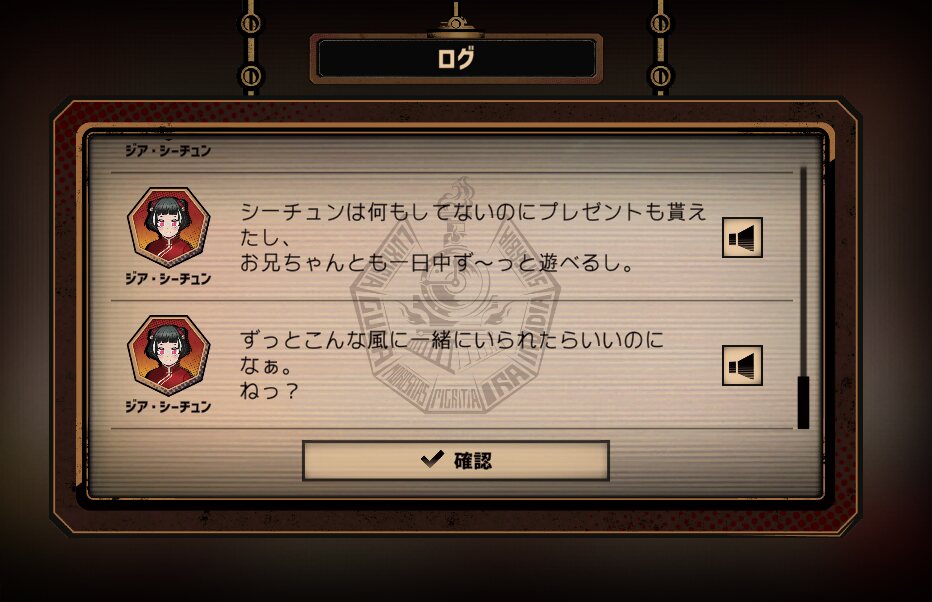The width and height of the screenshot is (932, 602).
Task: Select the avatar beside the お兄ちゃん dialogue
Action: pyautogui.click(x=169, y=227)
